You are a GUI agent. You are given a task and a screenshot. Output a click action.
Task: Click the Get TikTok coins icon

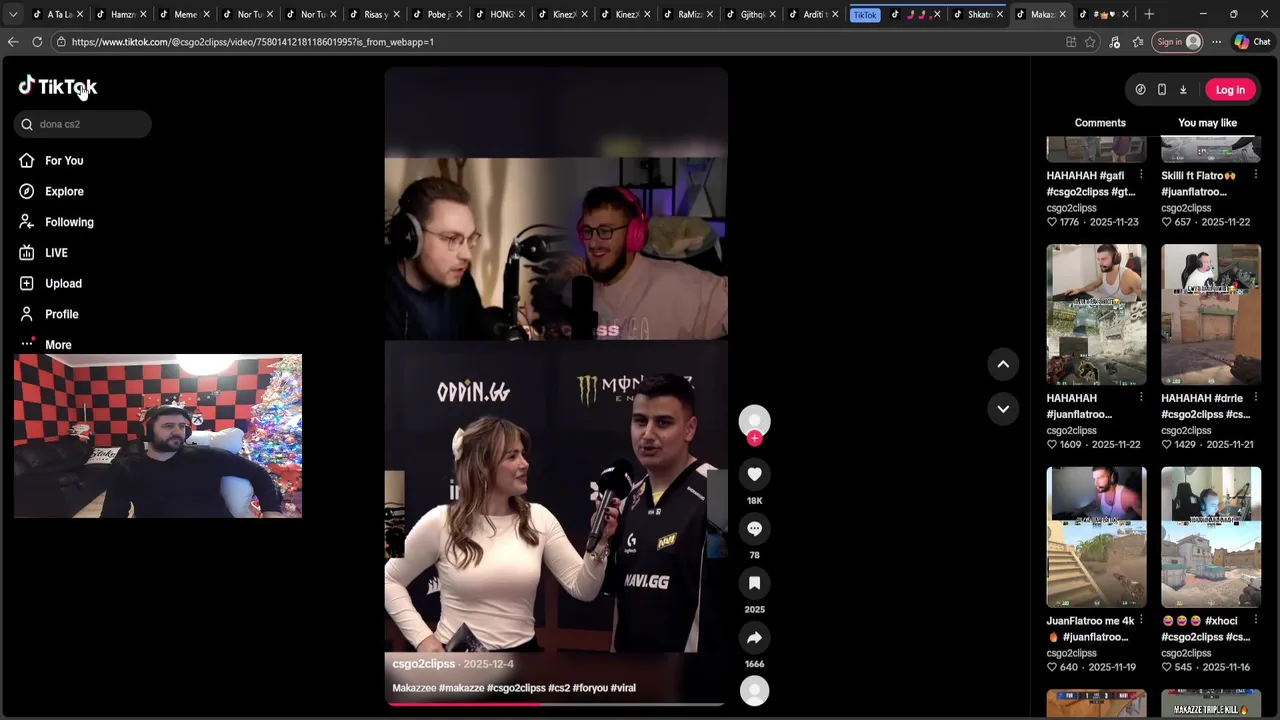pos(1140,90)
